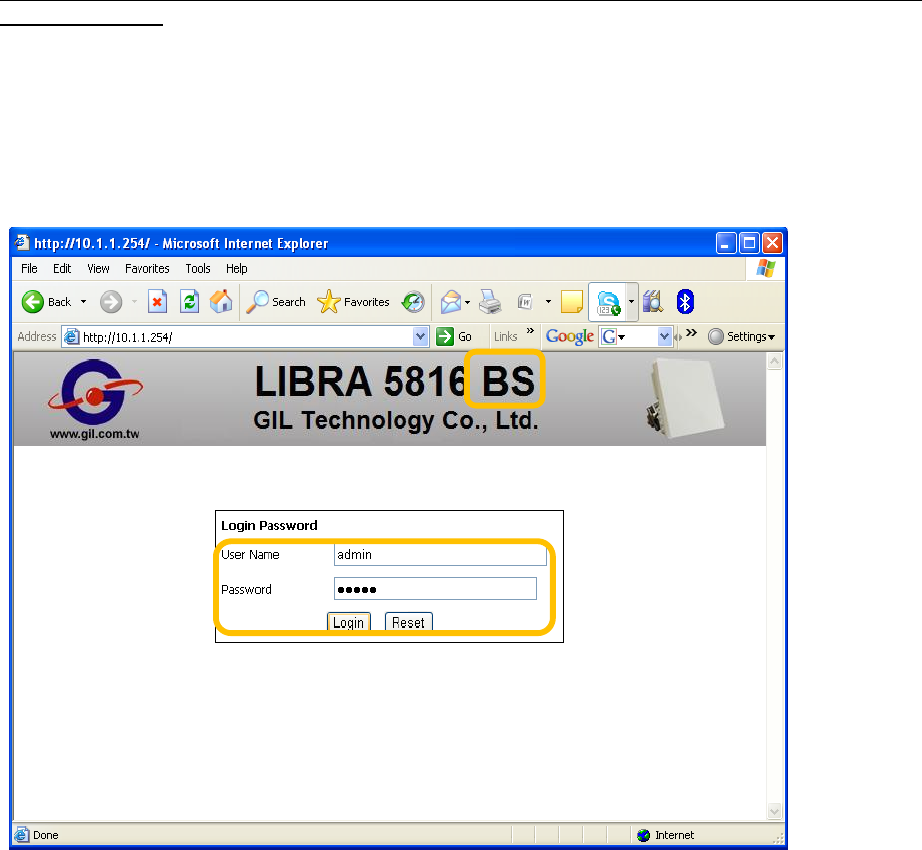Click the Password input field

(x=435, y=589)
